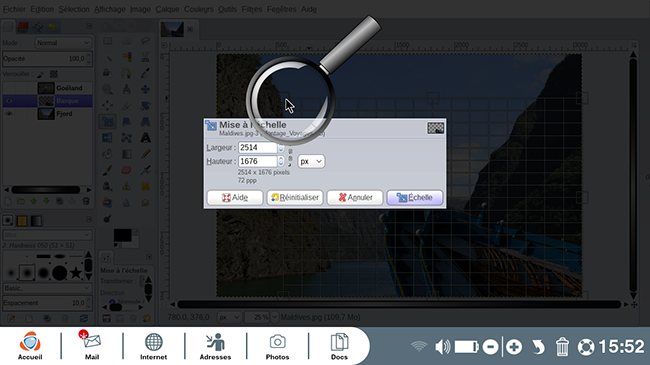Select the Pencil tool
650x365 pixels.
(x=146, y=154)
